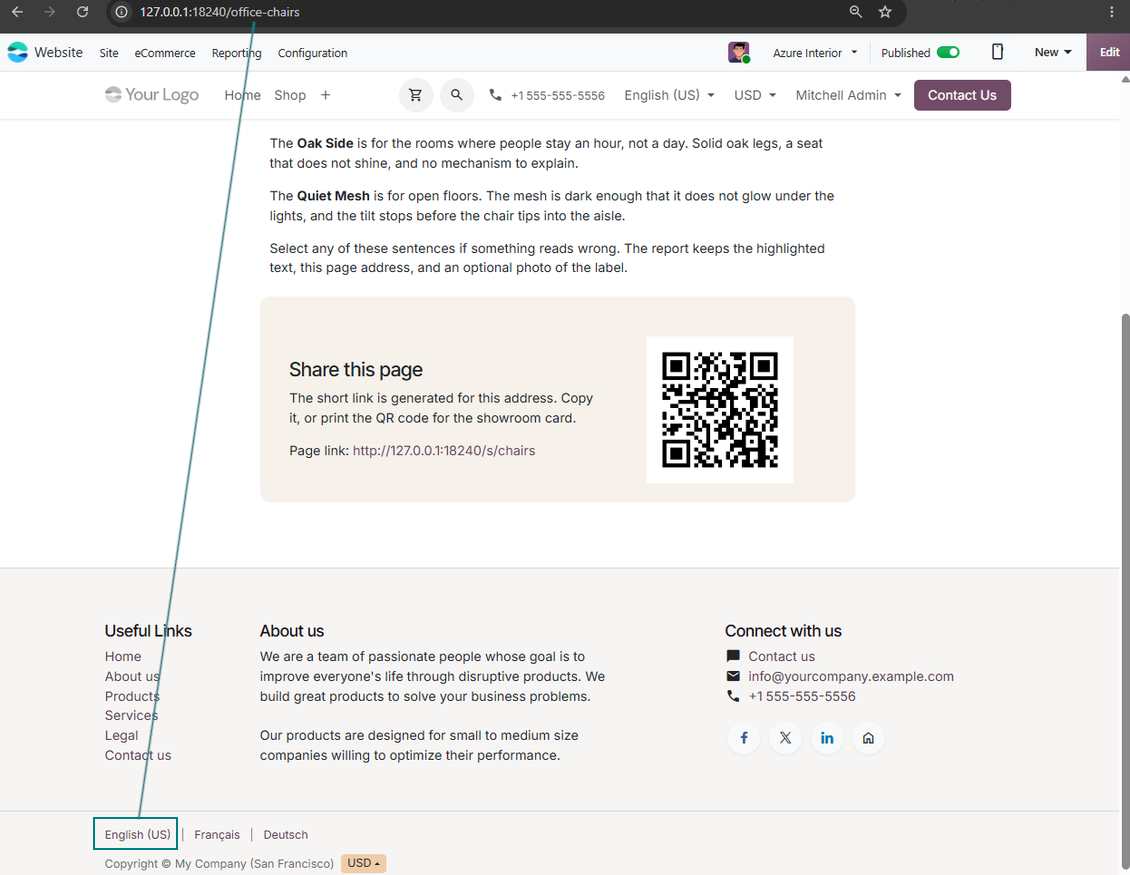This screenshot has height=875, width=1130.
Task: Open the browser three-dot menu
Action: 1112,12
